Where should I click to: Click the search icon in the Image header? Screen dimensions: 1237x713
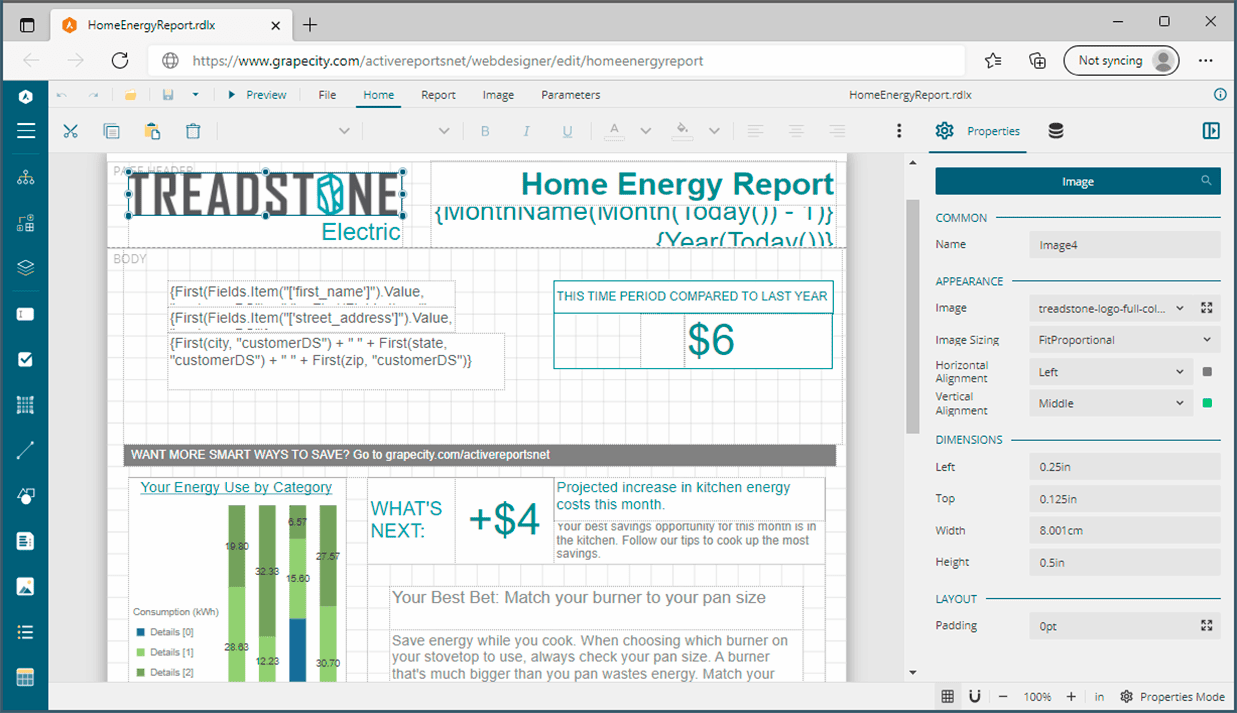click(x=1207, y=181)
